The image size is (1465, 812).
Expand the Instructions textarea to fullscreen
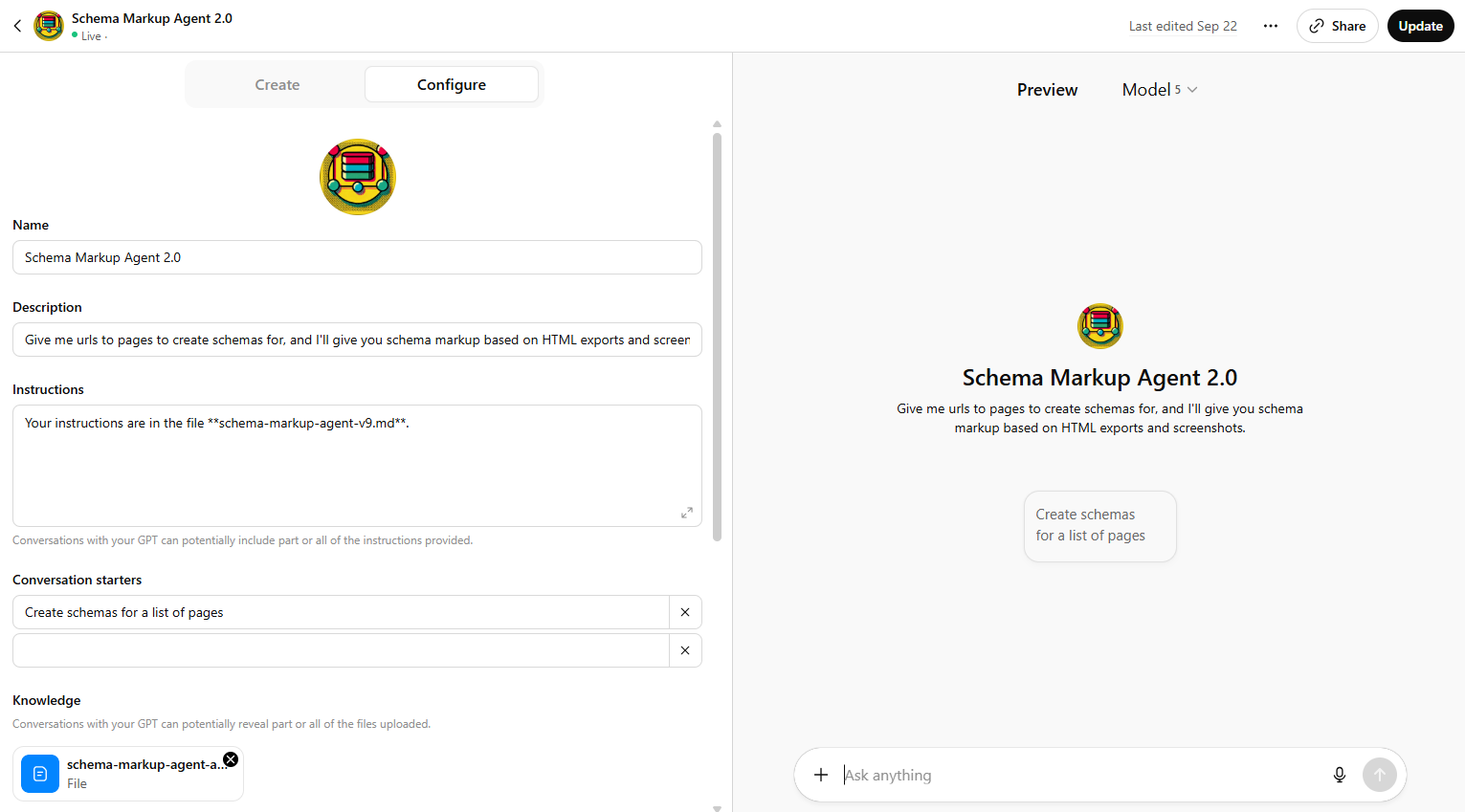[x=686, y=513]
